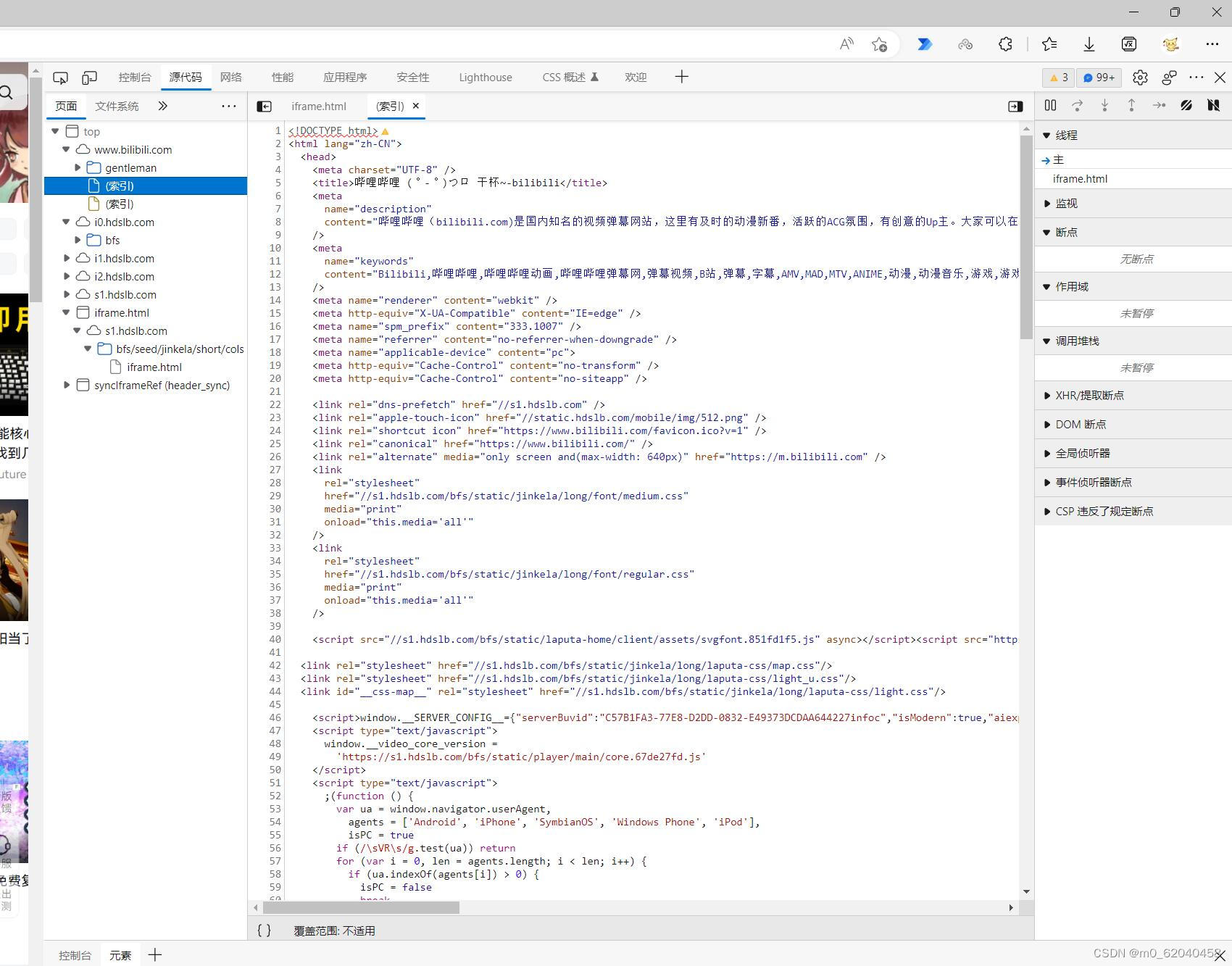Switch to the 控制台 main tab
Screen dimensions: 1232x966
(135, 78)
